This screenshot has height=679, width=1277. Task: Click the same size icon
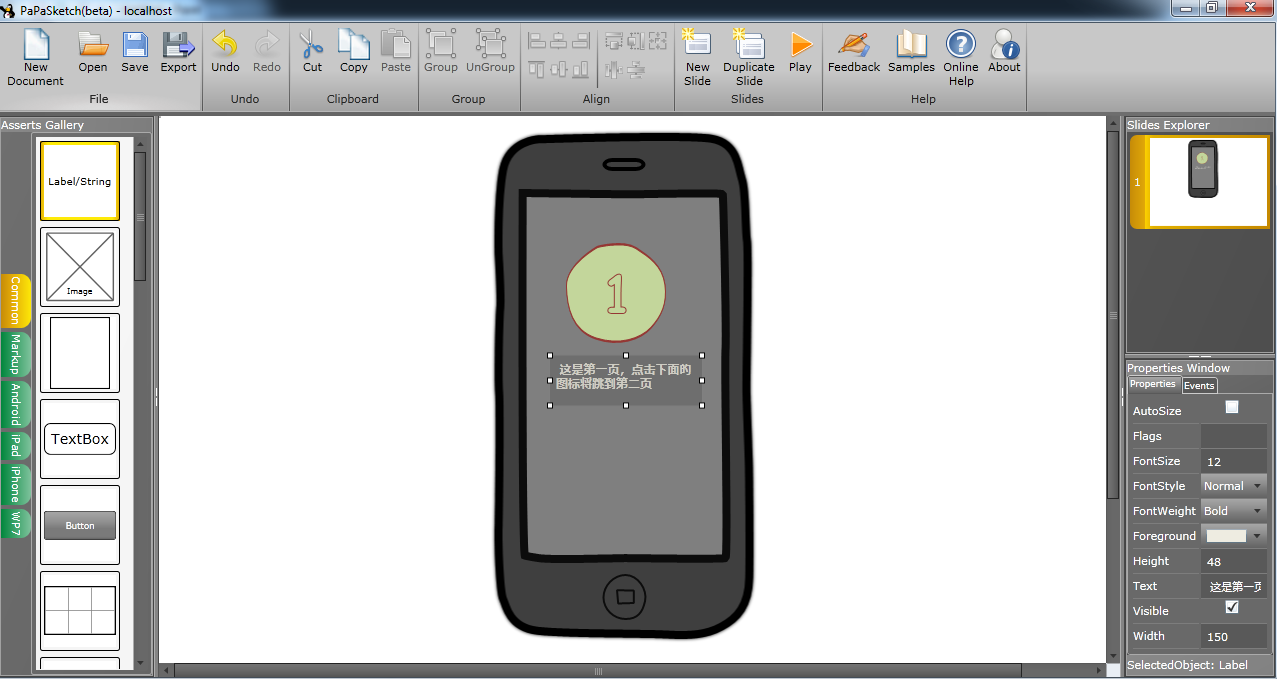pos(657,41)
